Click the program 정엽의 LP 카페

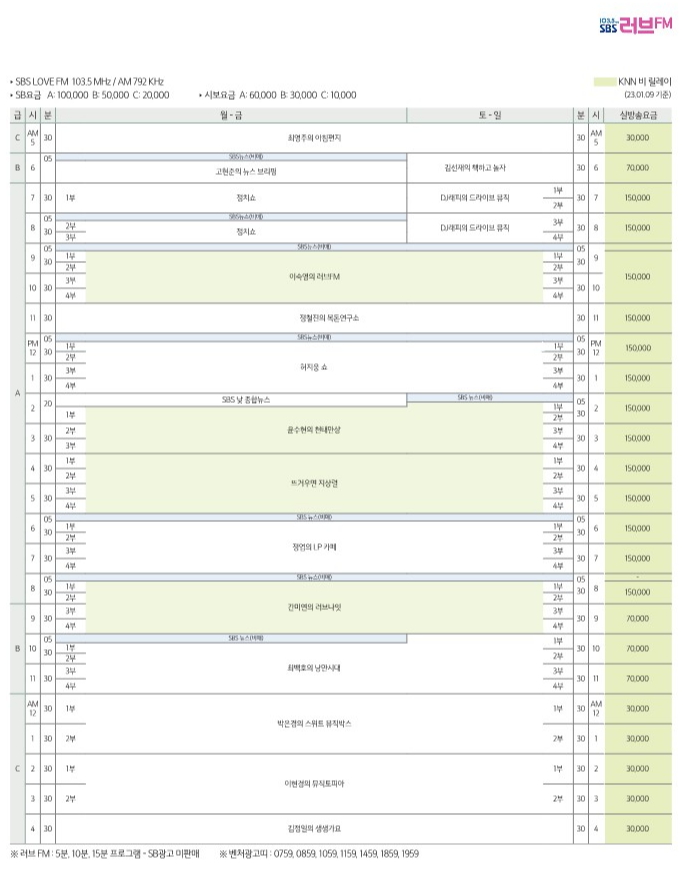[314, 547]
